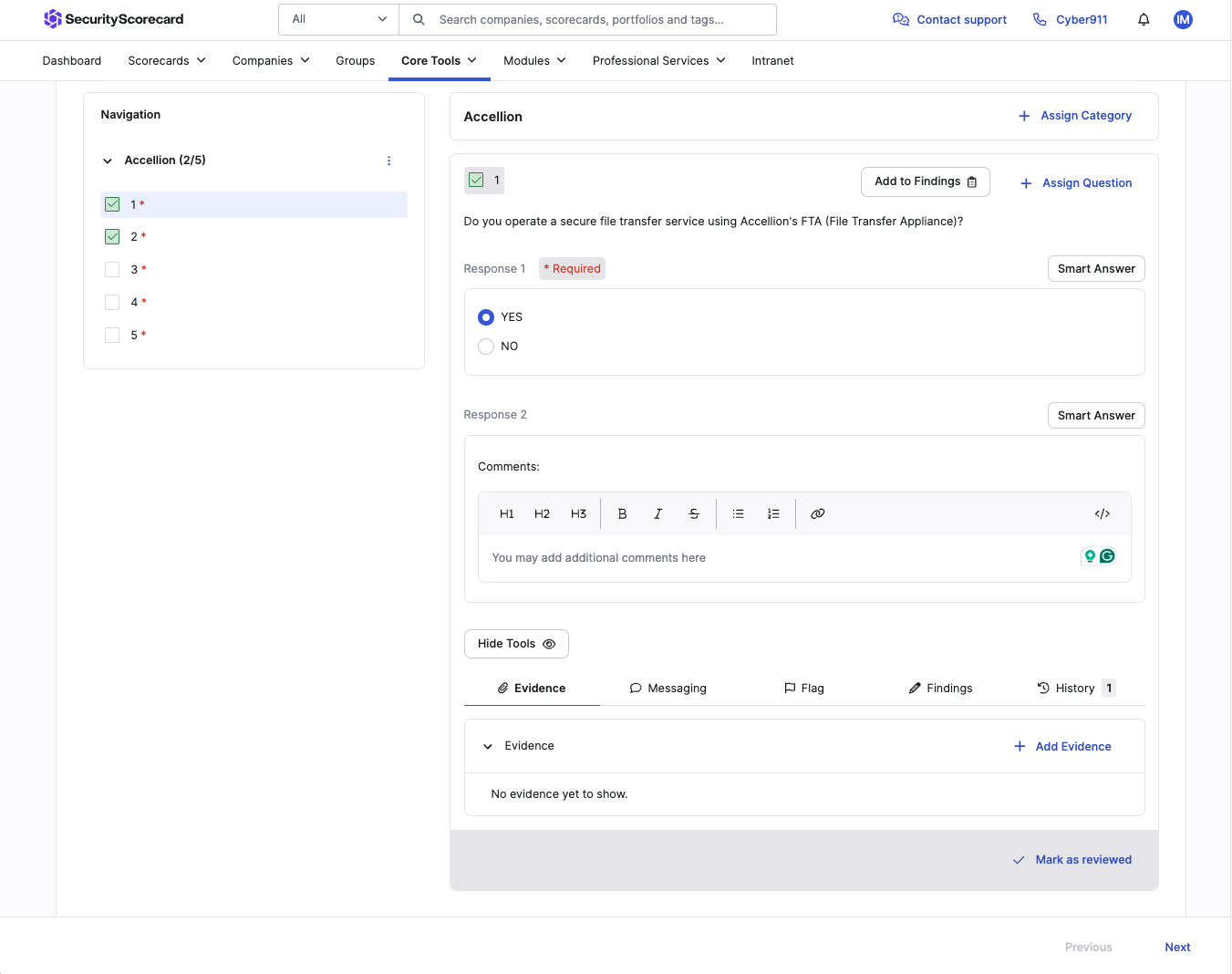Open the IM user avatar menu
The width and height of the screenshot is (1232, 974).
tap(1183, 19)
